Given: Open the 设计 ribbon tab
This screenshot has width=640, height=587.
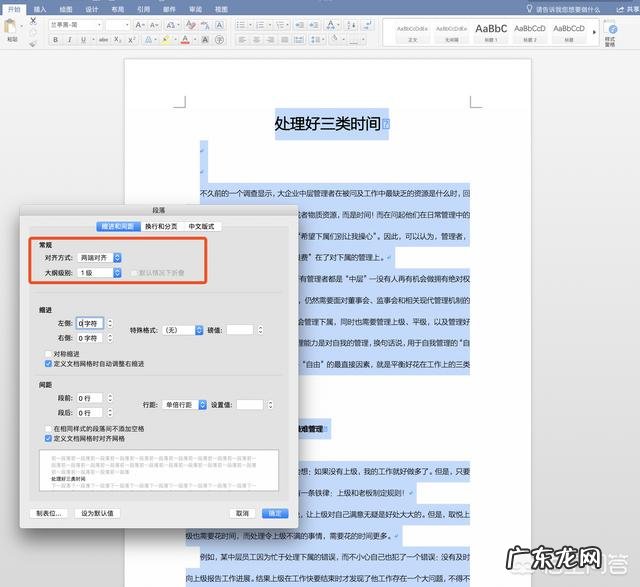Looking at the screenshot, I should 92,9.
